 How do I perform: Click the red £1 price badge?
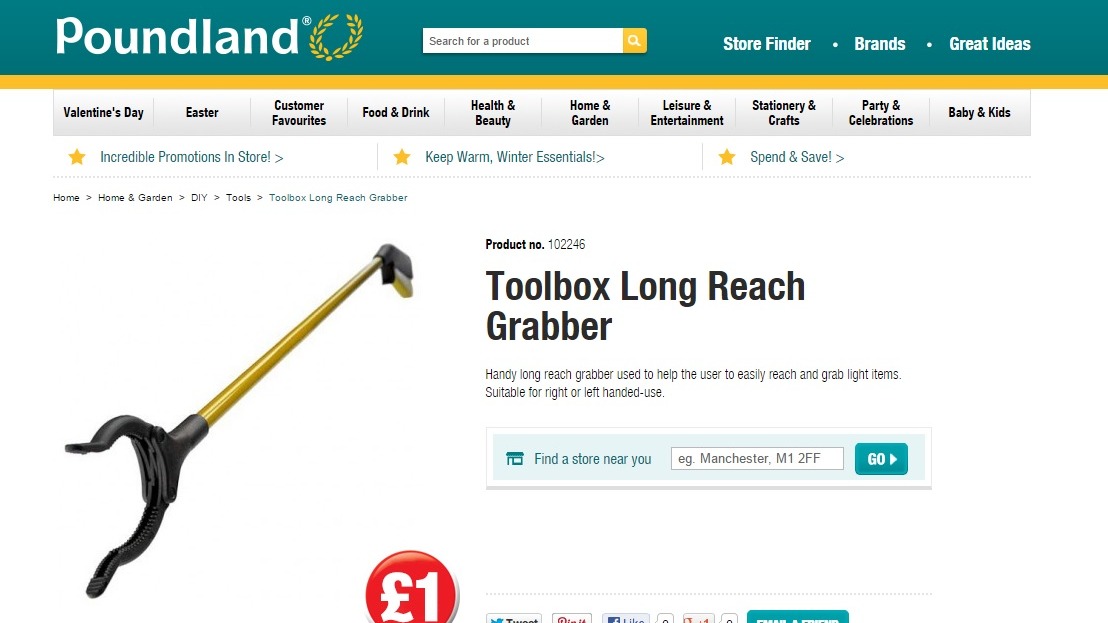412,588
